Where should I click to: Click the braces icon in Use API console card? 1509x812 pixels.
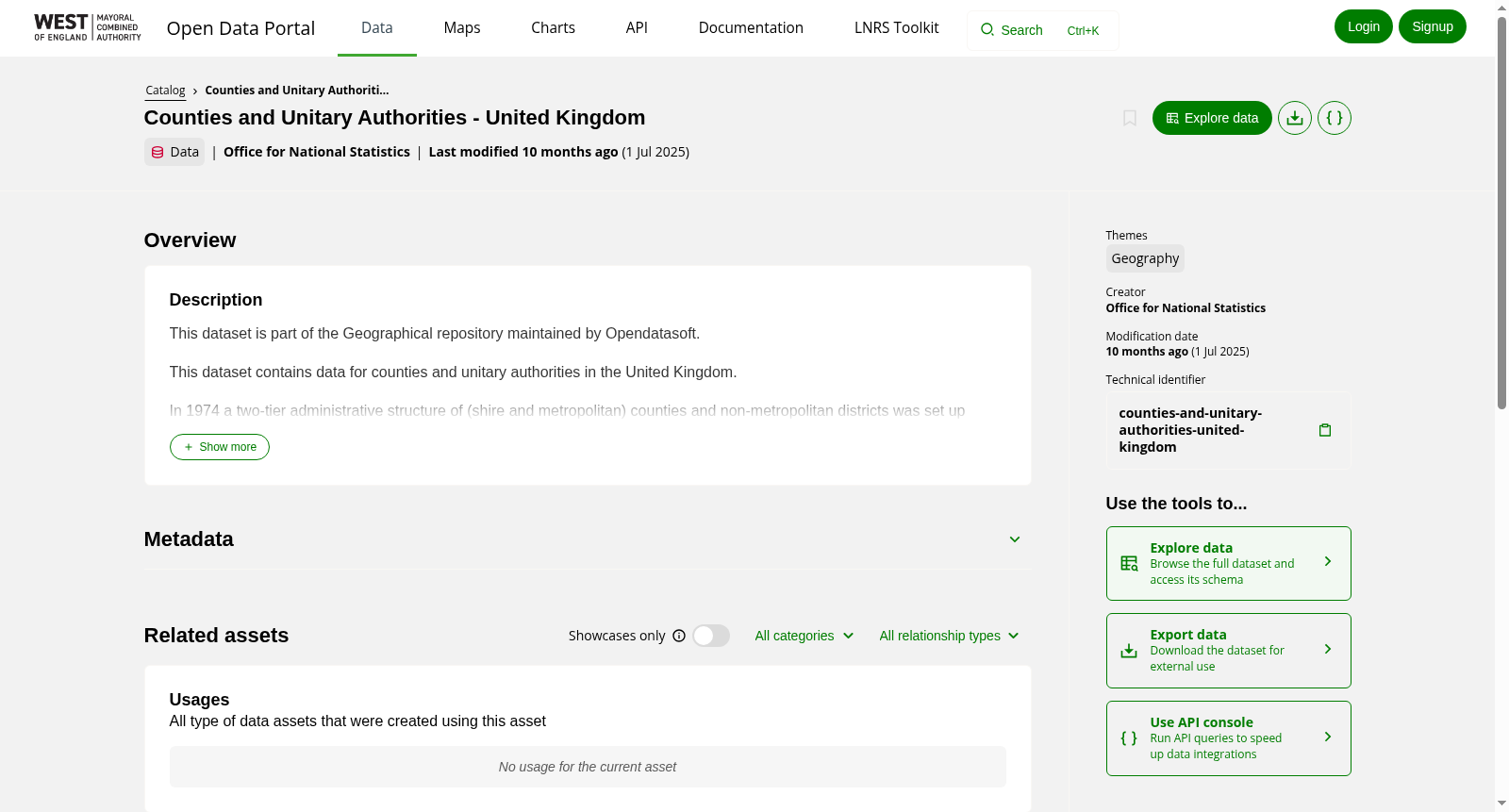click(x=1129, y=738)
